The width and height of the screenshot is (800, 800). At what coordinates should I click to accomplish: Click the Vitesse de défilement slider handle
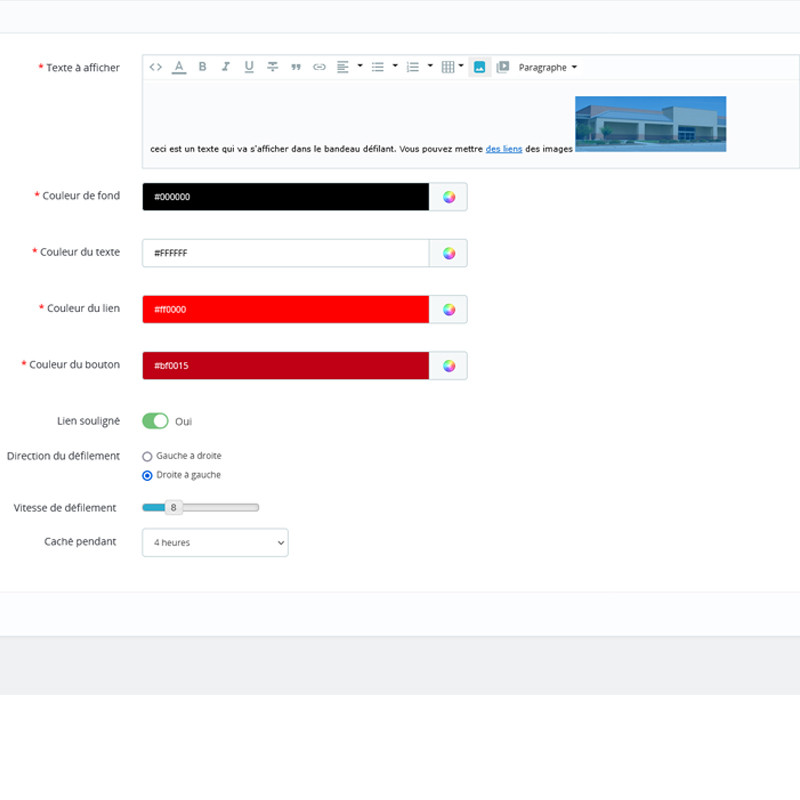pos(173,508)
